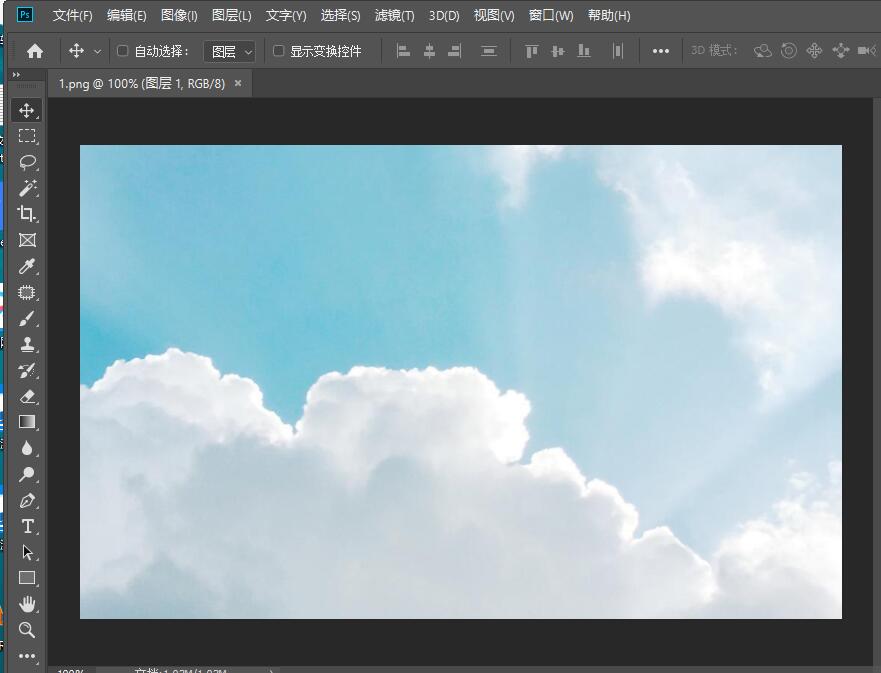Expand the toolbox with double-arrow toggle
881x673 pixels.
[16, 75]
